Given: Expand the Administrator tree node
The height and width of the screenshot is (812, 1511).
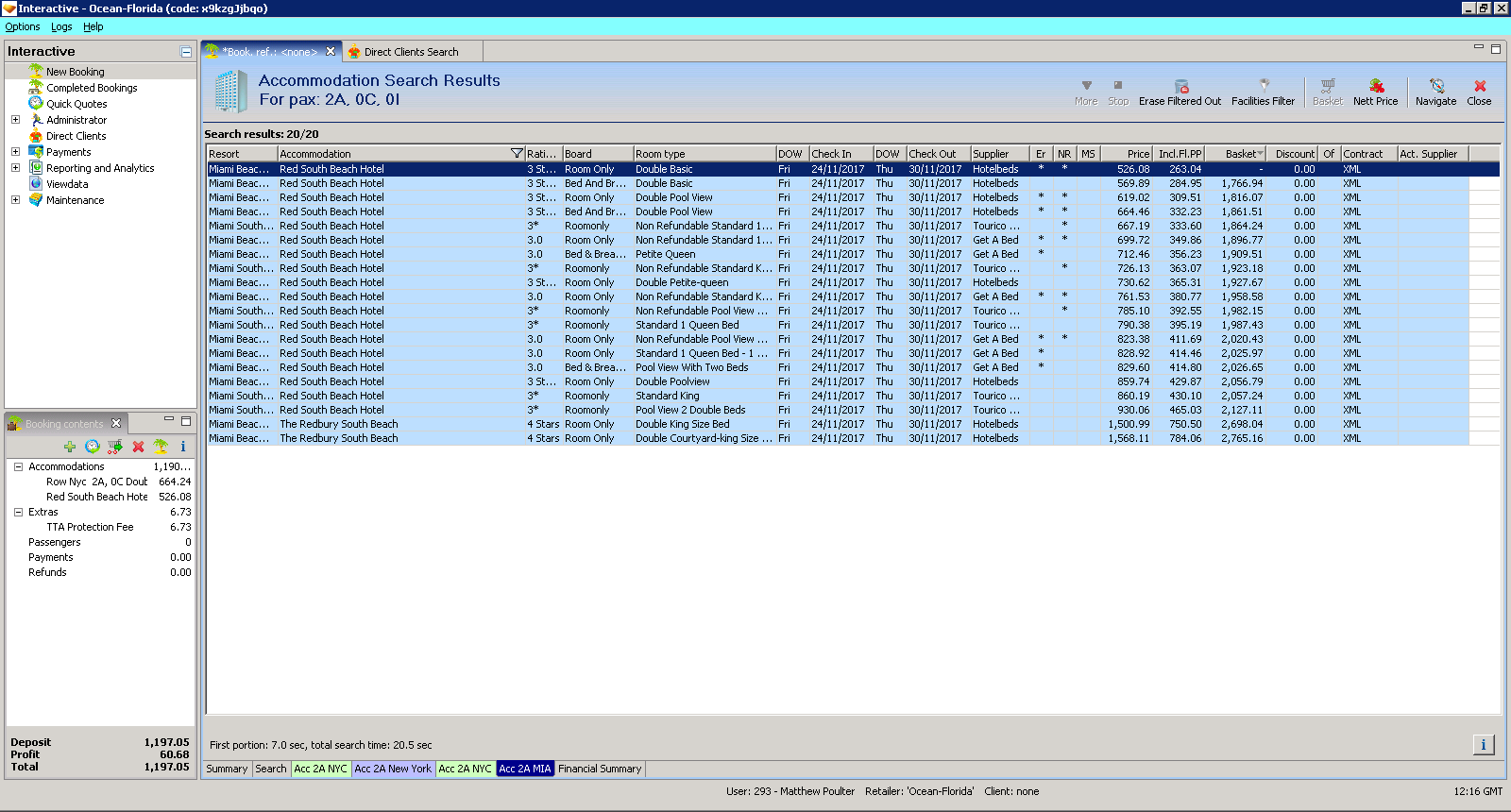Looking at the screenshot, I should [x=15, y=120].
